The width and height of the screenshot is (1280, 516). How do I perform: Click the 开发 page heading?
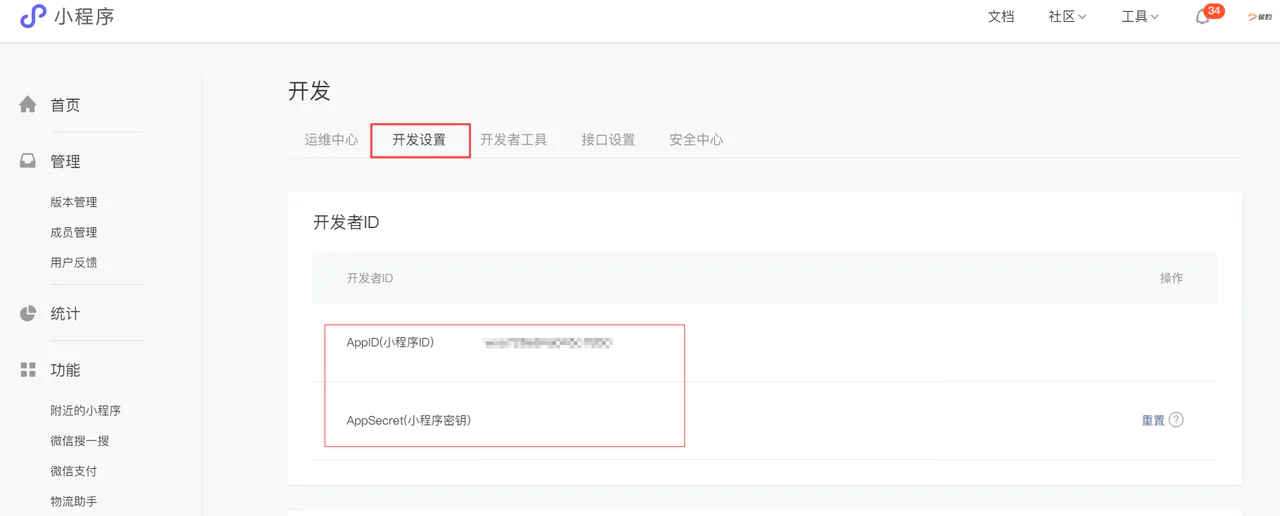tap(309, 91)
